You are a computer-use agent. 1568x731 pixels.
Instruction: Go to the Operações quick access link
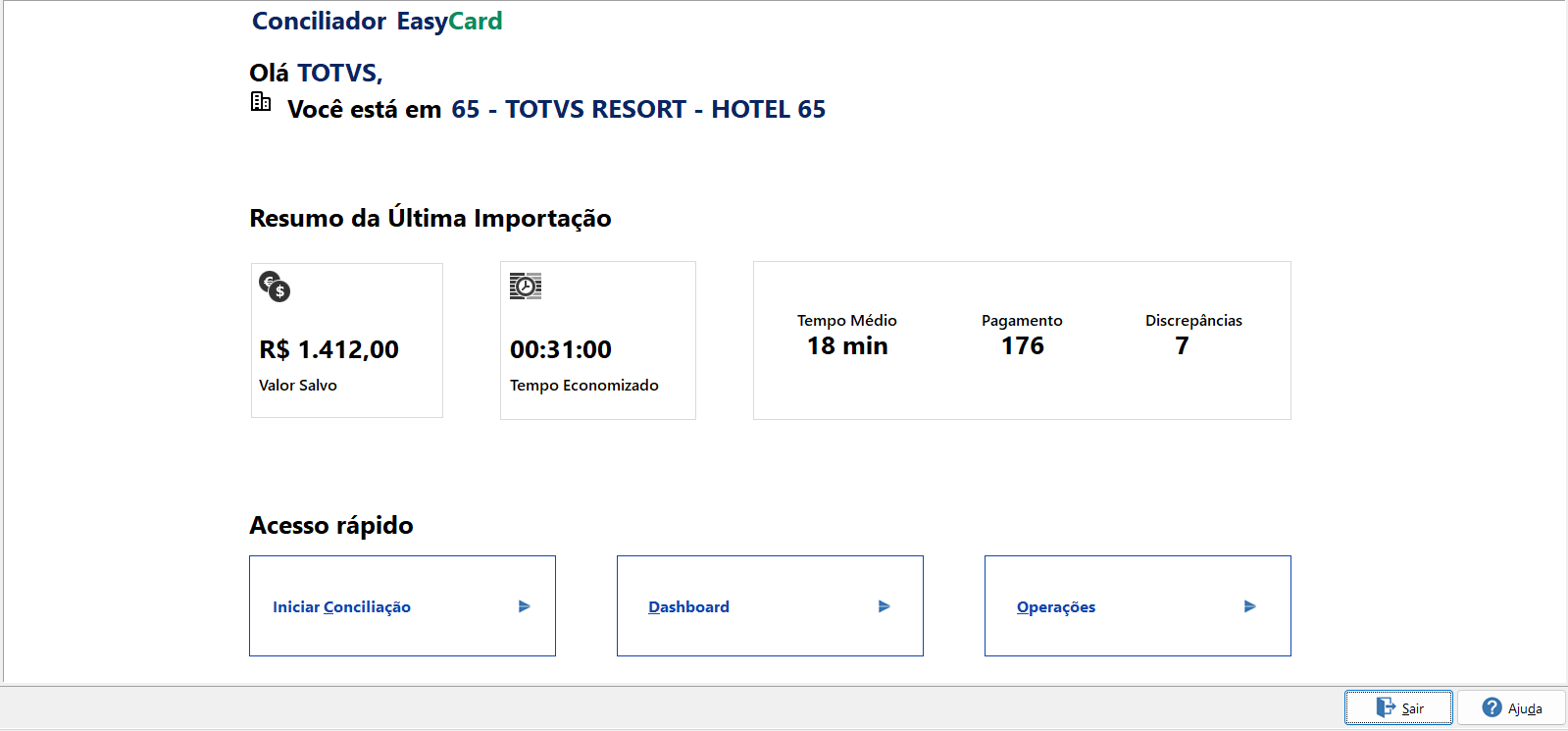tap(1056, 607)
